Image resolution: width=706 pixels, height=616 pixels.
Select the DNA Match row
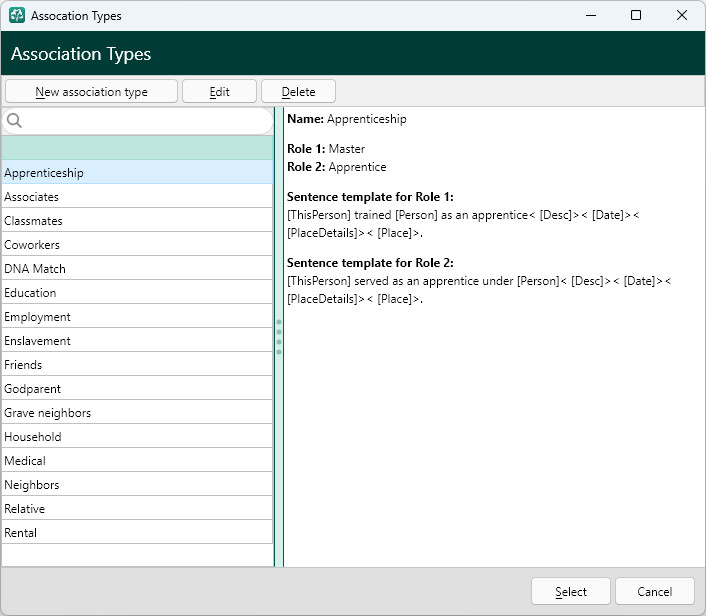(x=137, y=268)
